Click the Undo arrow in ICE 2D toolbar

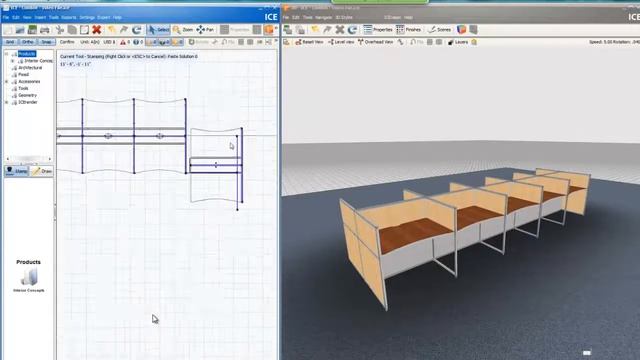coord(111,30)
